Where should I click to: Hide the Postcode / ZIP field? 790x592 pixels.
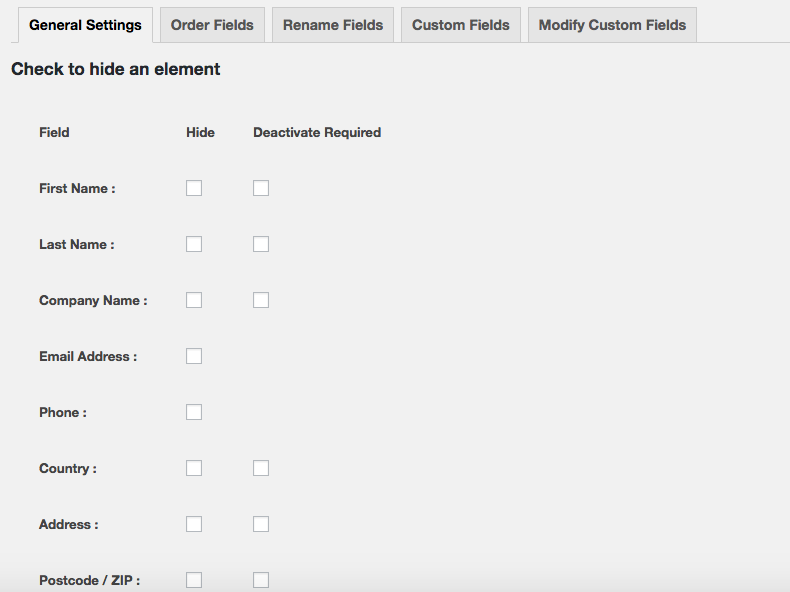coord(194,579)
